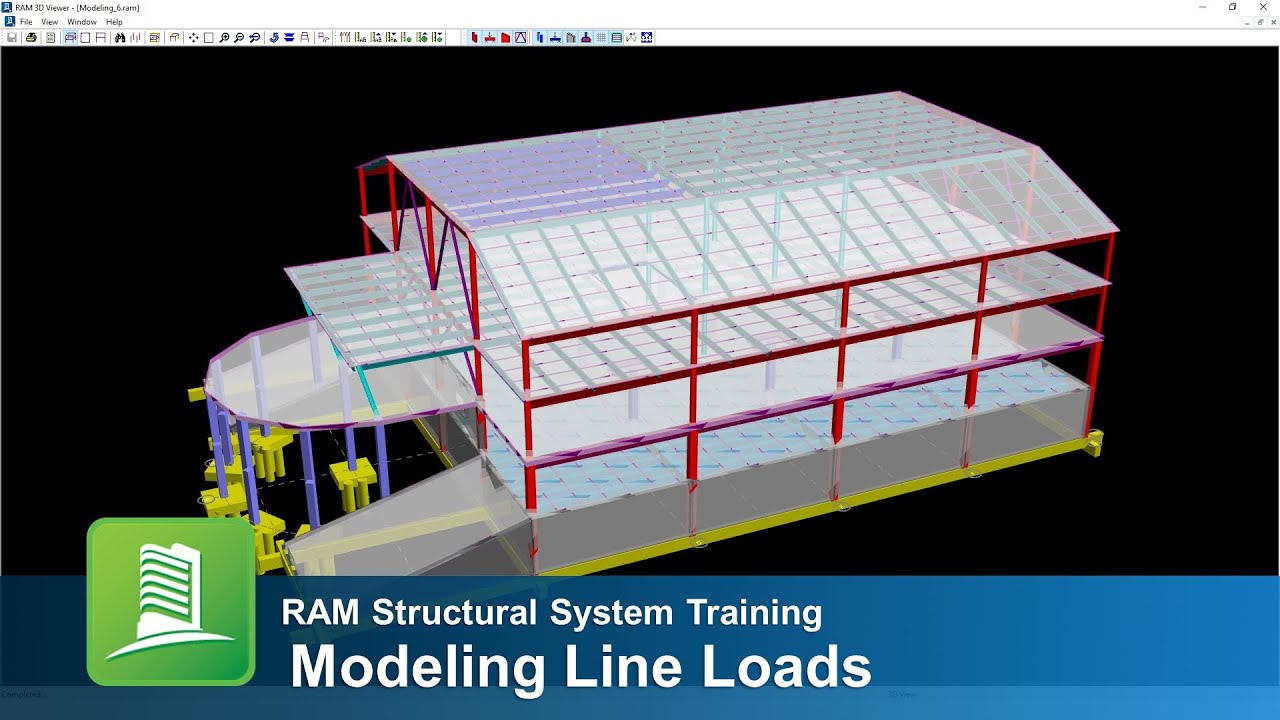The image size is (1280, 720).
Task: Toggle the braces display icon
Action: [x=520, y=38]
